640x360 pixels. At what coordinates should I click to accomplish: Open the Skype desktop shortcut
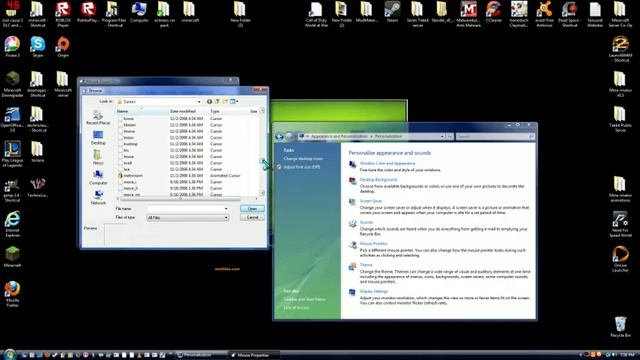tap(38, 47)
